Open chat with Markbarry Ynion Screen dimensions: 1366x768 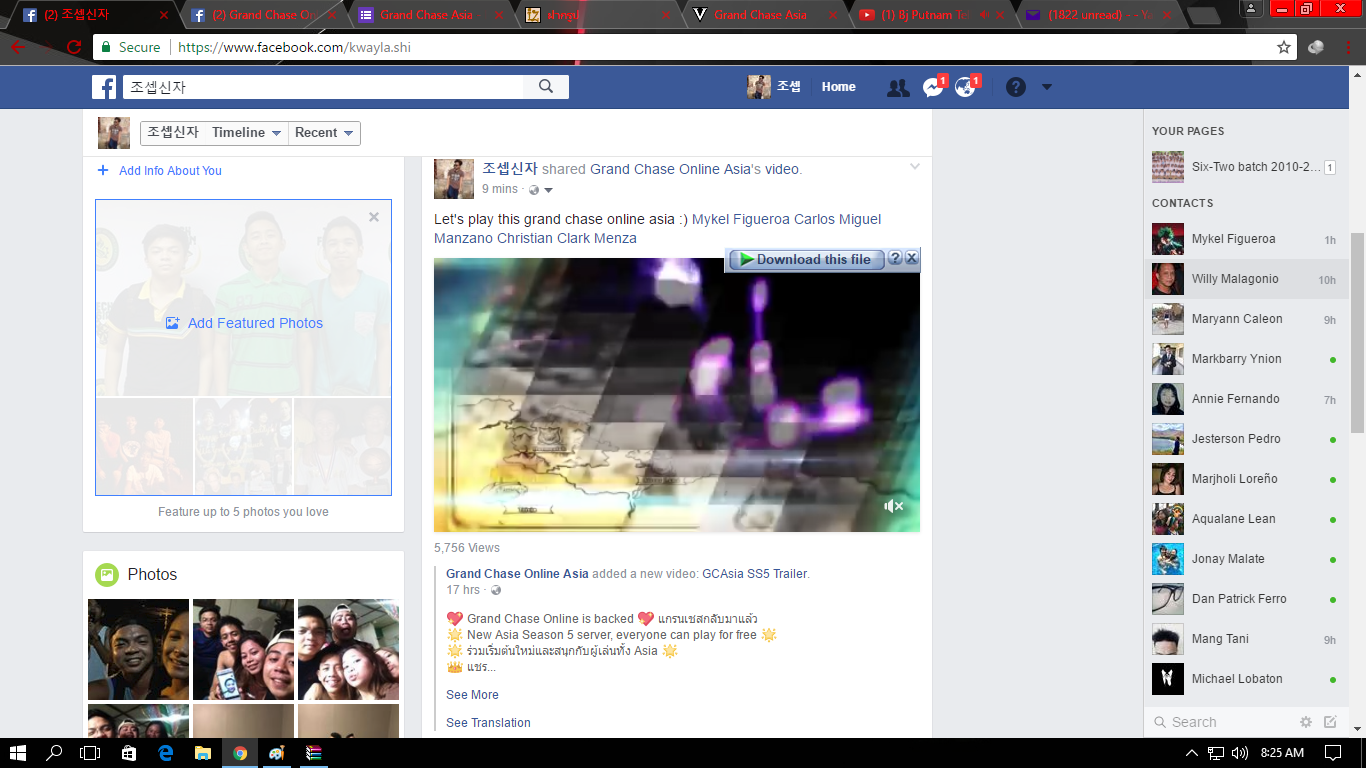pos(1244,359)
